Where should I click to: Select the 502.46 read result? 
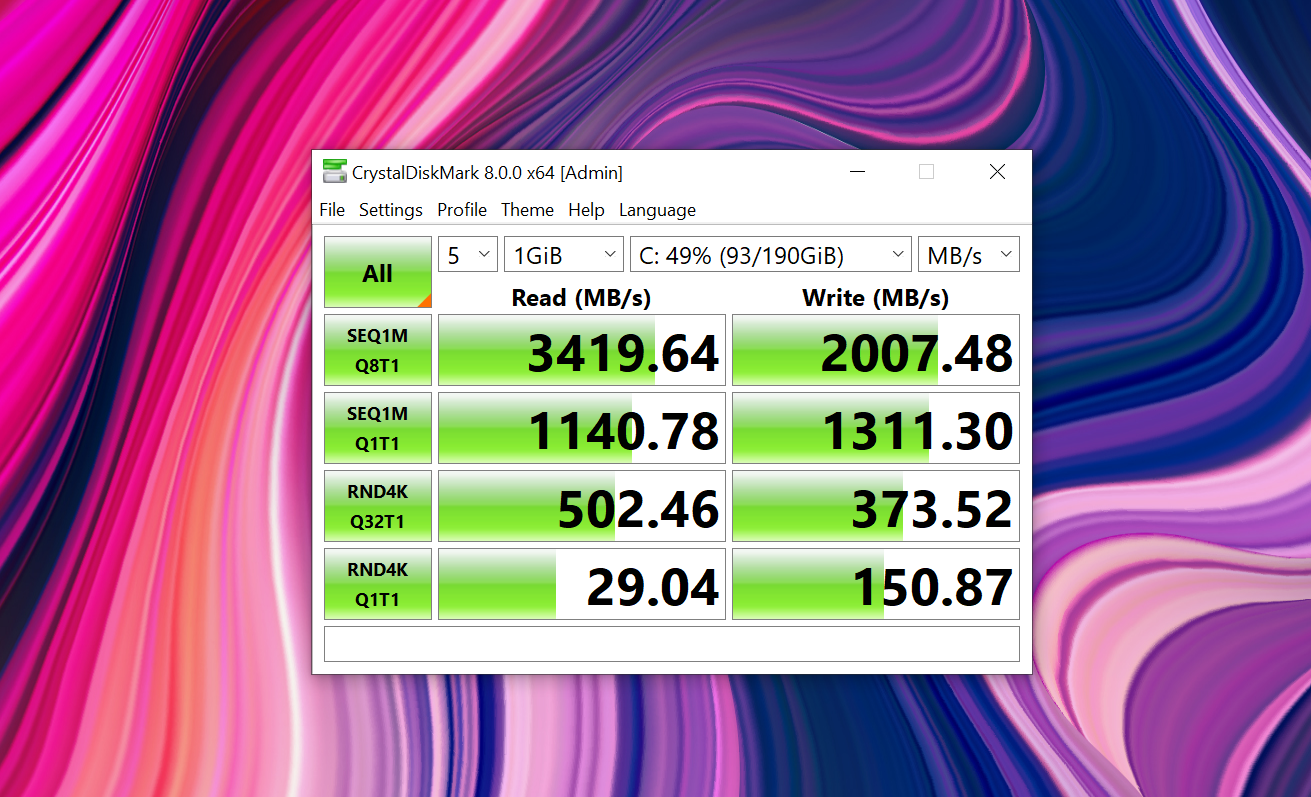click(582, 506)
